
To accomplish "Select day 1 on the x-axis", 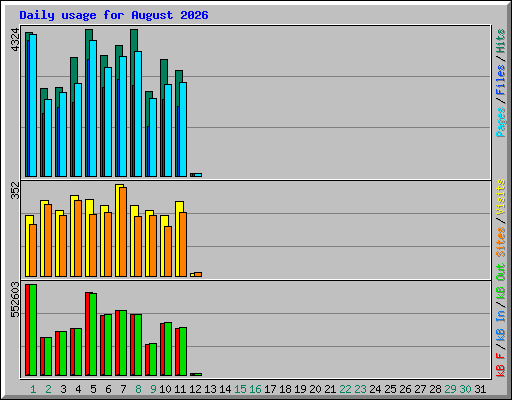I will click(33, 389).
